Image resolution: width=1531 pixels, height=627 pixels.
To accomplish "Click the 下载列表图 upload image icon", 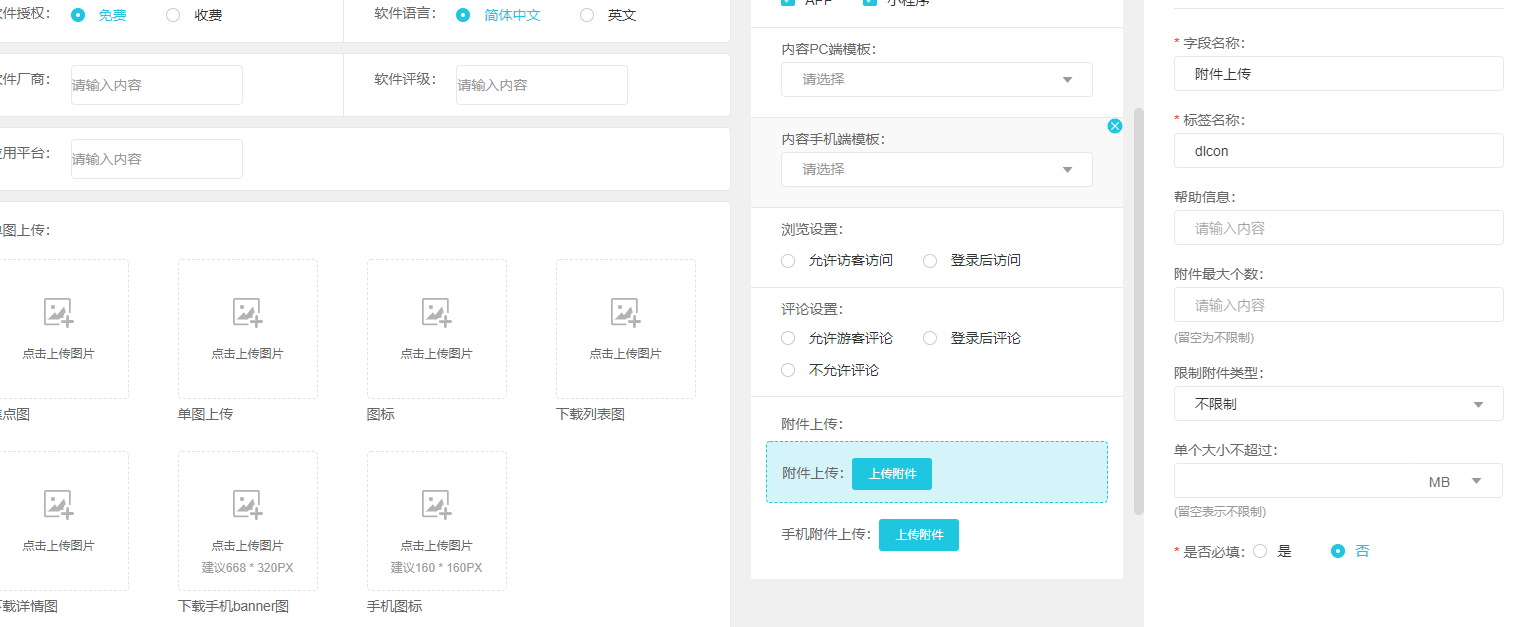I will coord(625,313).
